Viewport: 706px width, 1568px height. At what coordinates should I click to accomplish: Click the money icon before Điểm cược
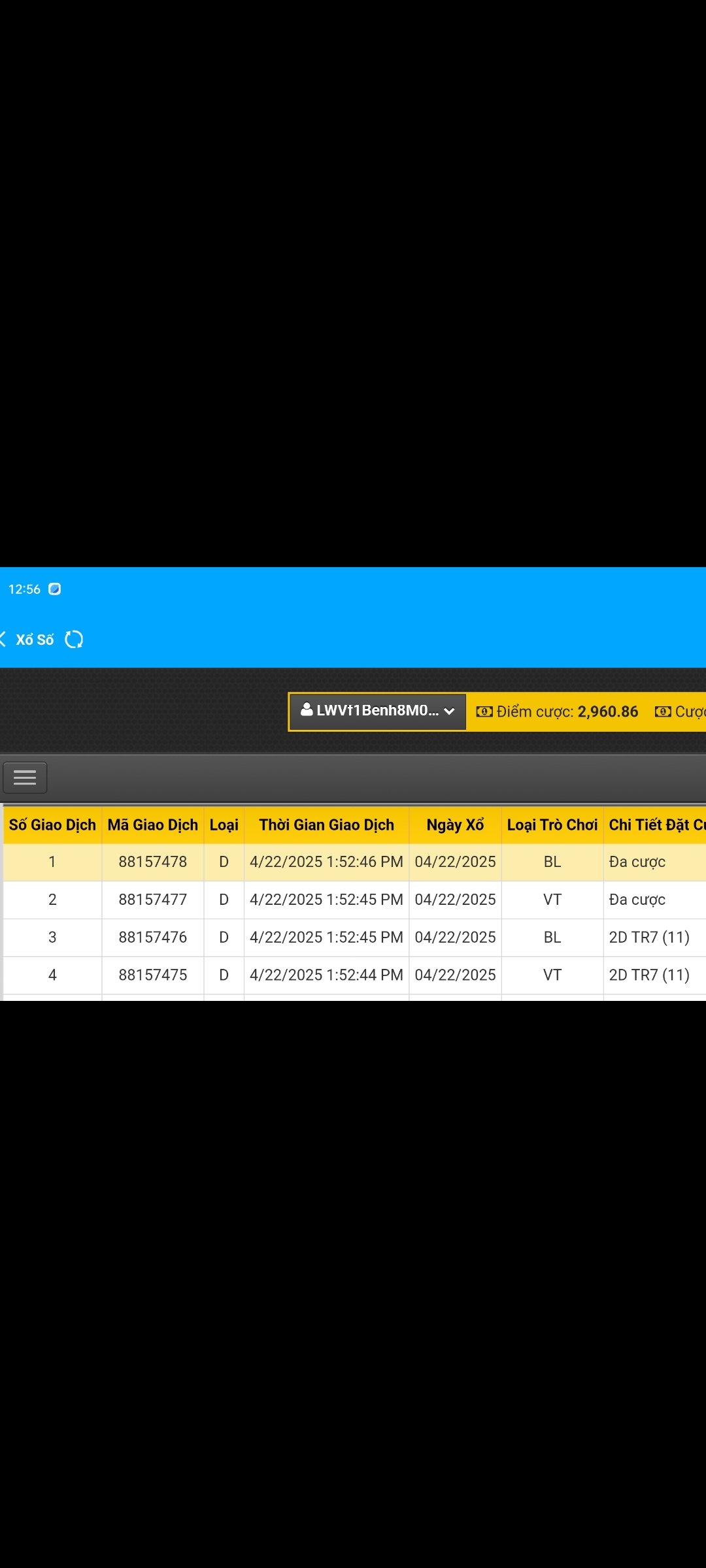pos(484,711)
